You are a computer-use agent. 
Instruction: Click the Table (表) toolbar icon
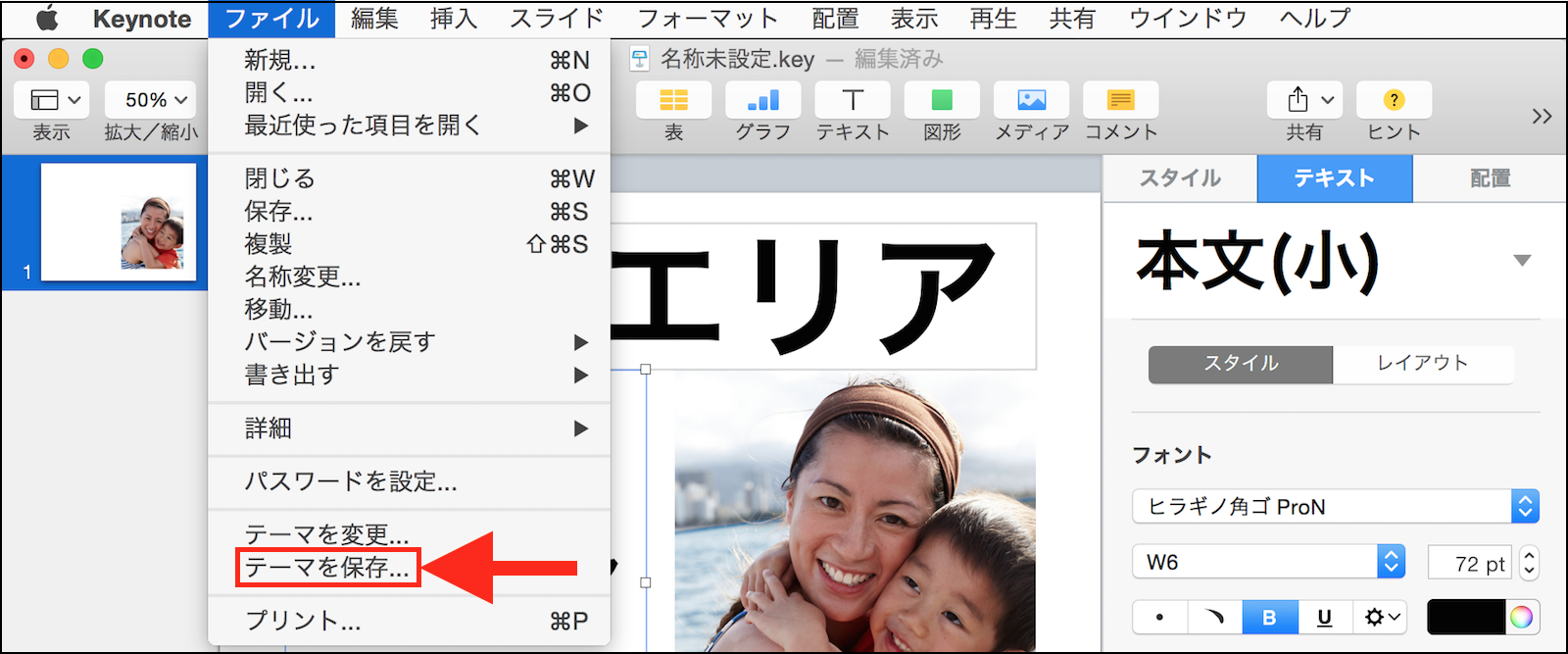coord(673,100)
